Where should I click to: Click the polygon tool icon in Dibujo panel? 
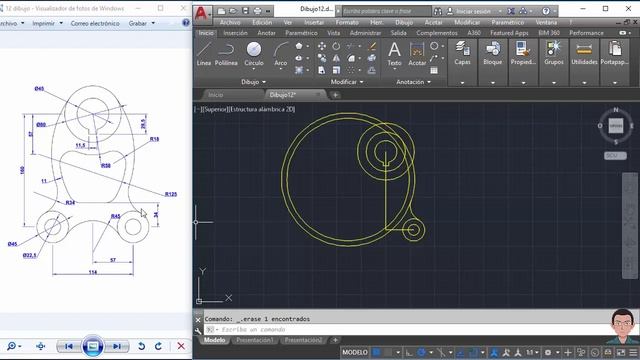click(299, 46)
